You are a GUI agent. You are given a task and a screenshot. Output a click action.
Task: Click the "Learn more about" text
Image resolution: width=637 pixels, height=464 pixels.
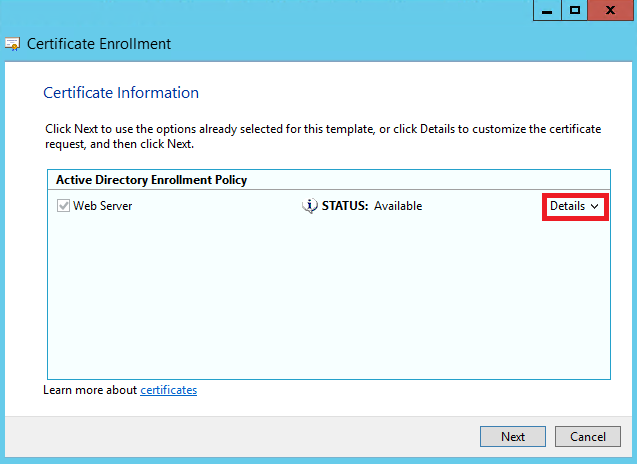[90, 390]
